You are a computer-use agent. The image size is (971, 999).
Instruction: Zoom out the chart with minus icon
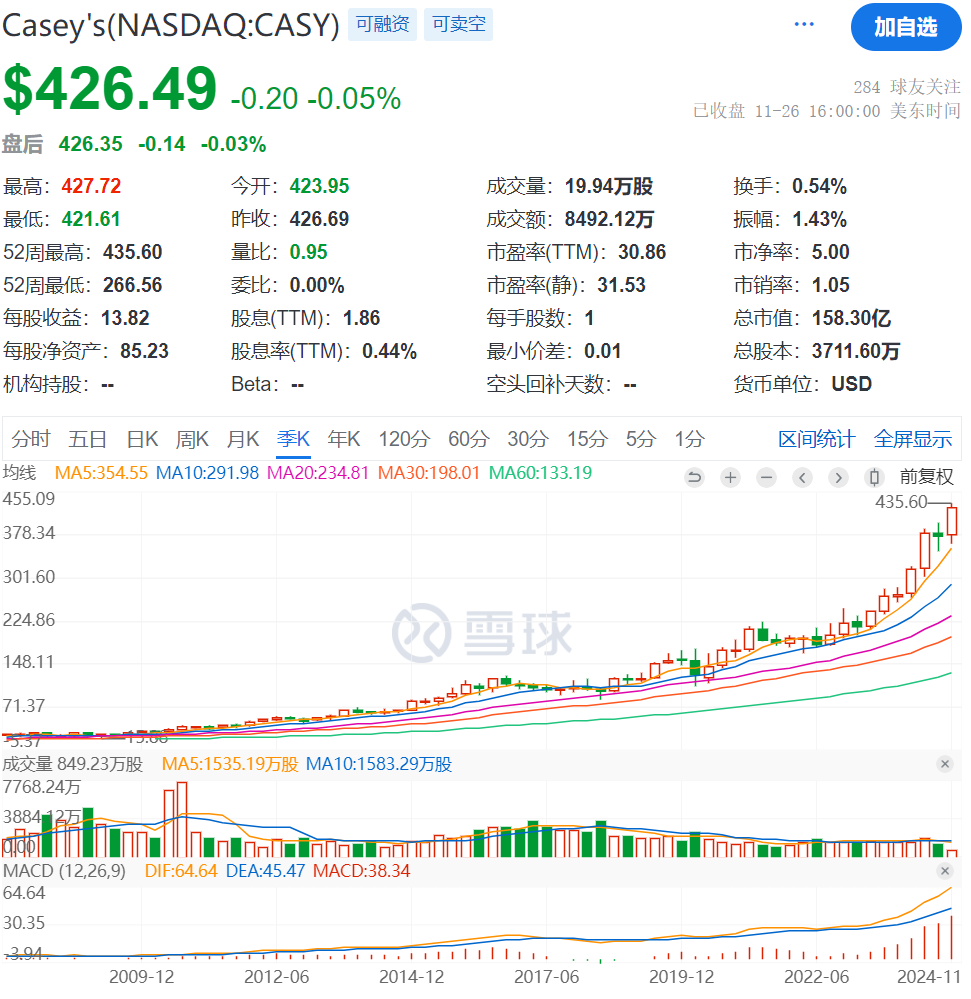(x=766, y=477)
